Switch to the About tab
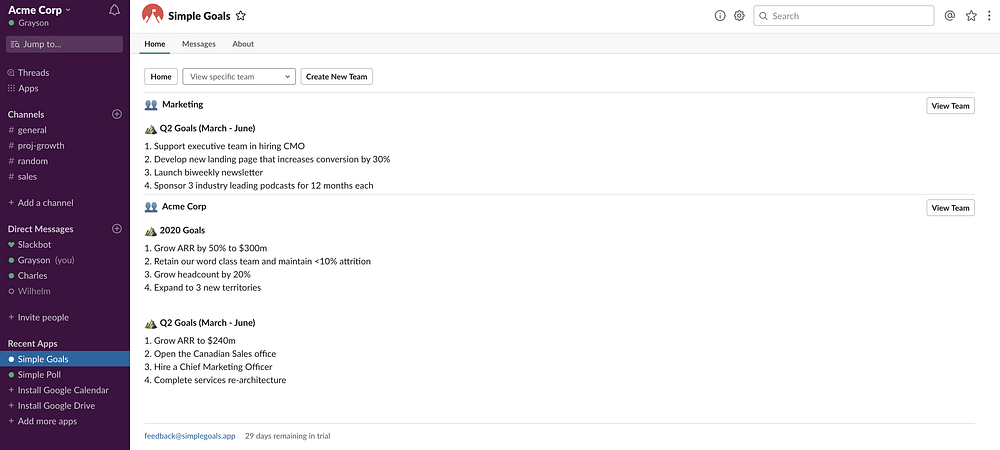1000x450 pixels. pos(243,44)
